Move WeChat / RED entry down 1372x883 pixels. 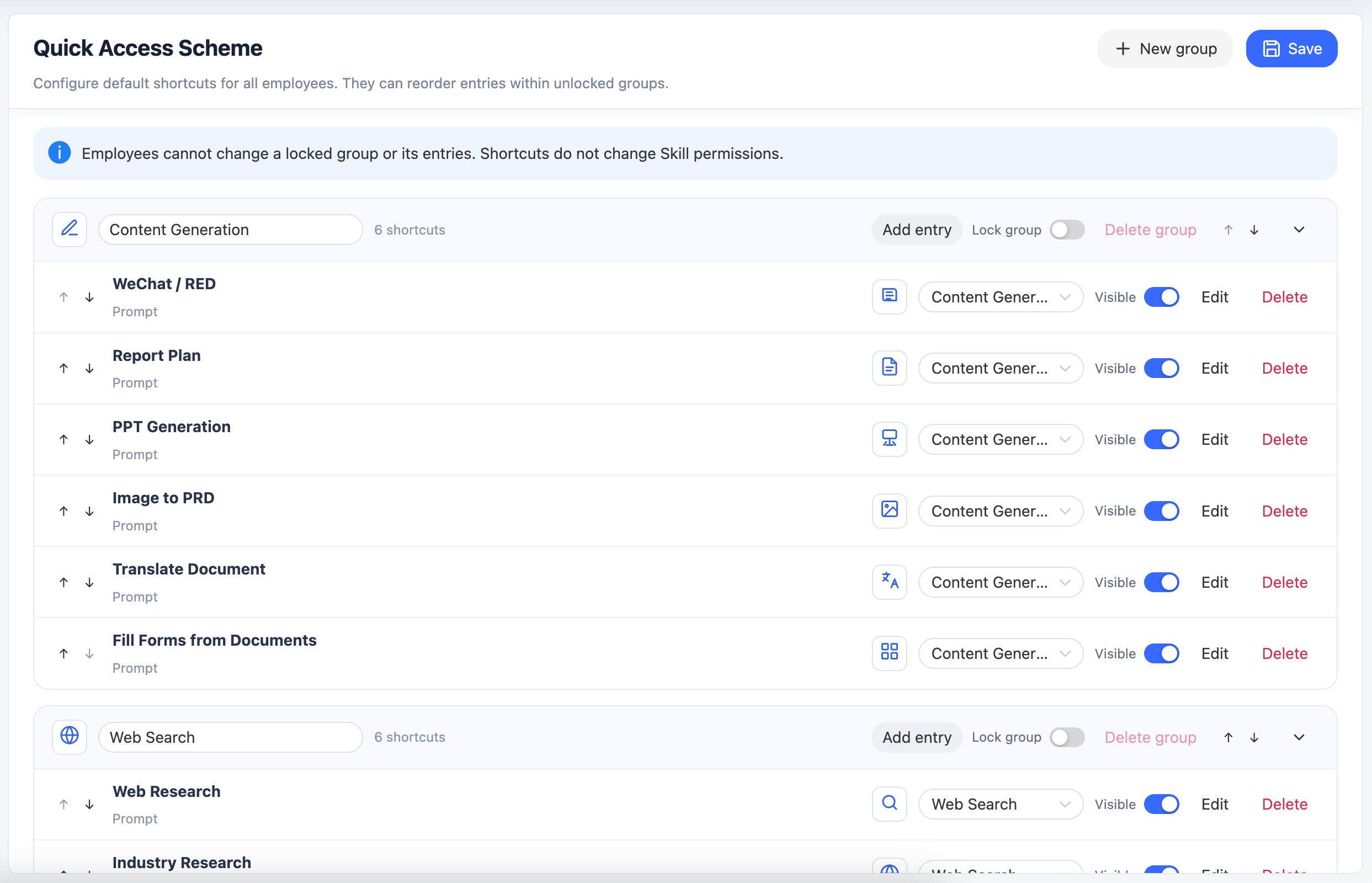pos(89,297)
